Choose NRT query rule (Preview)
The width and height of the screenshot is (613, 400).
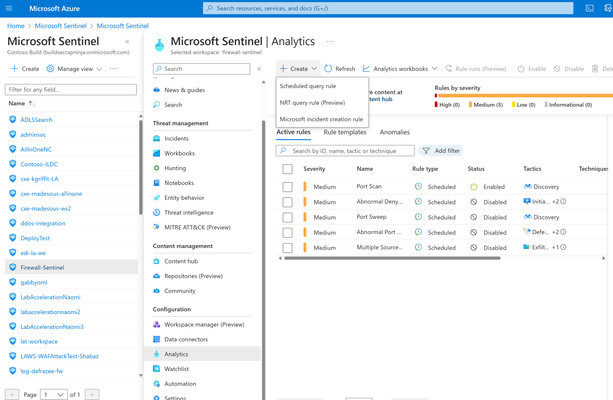(312, 103)
